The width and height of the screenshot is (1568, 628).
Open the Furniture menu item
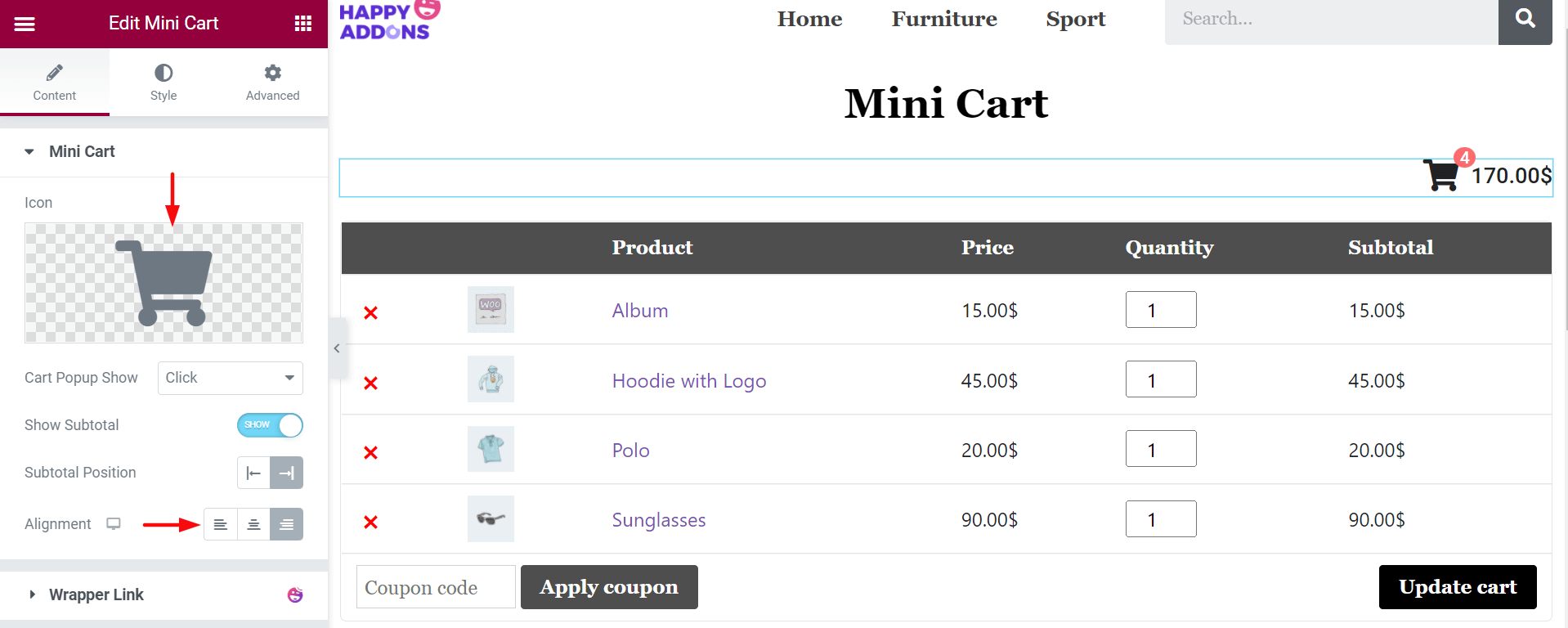point(944,19)
